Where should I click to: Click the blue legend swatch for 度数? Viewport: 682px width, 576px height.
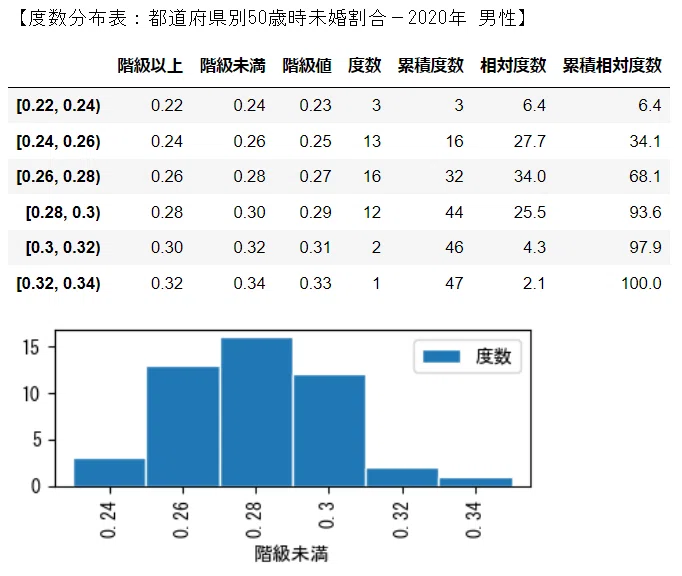coord(441,357)
